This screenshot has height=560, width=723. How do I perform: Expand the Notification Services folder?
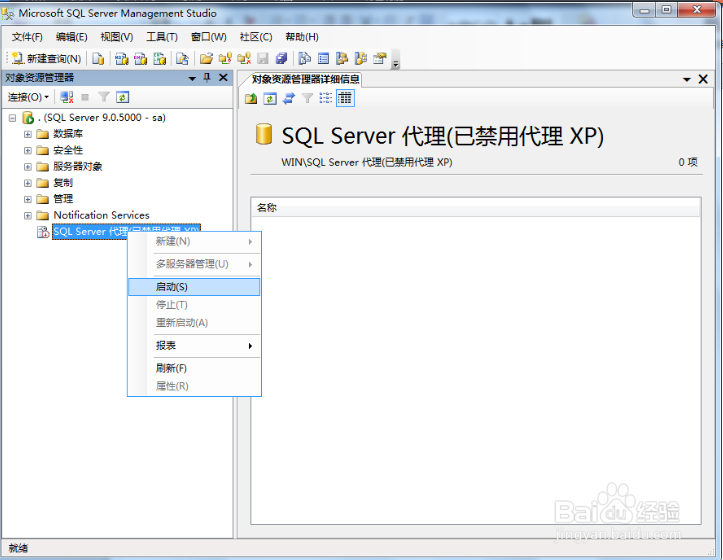[x=28, y=215]
